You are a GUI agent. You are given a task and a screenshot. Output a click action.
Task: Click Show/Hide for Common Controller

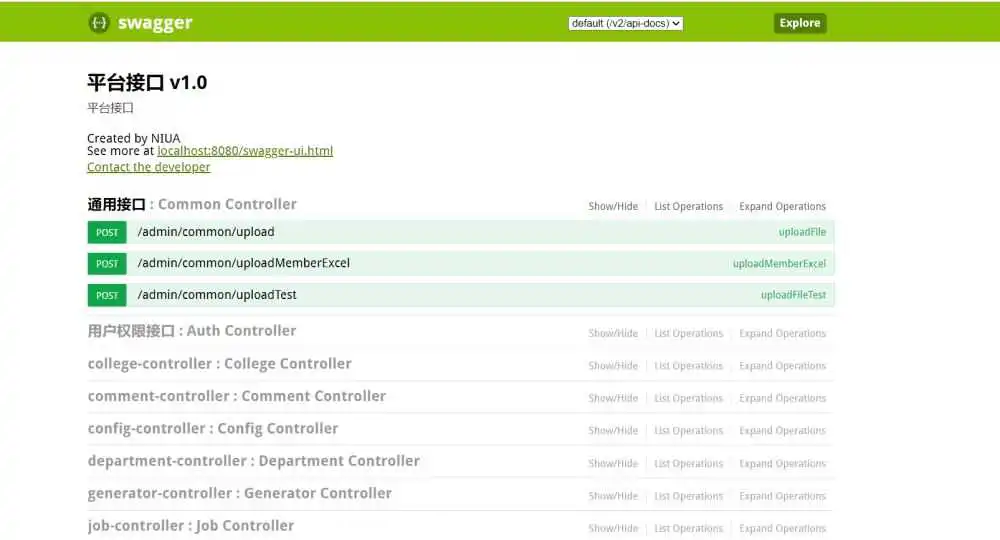click(613, 207)
